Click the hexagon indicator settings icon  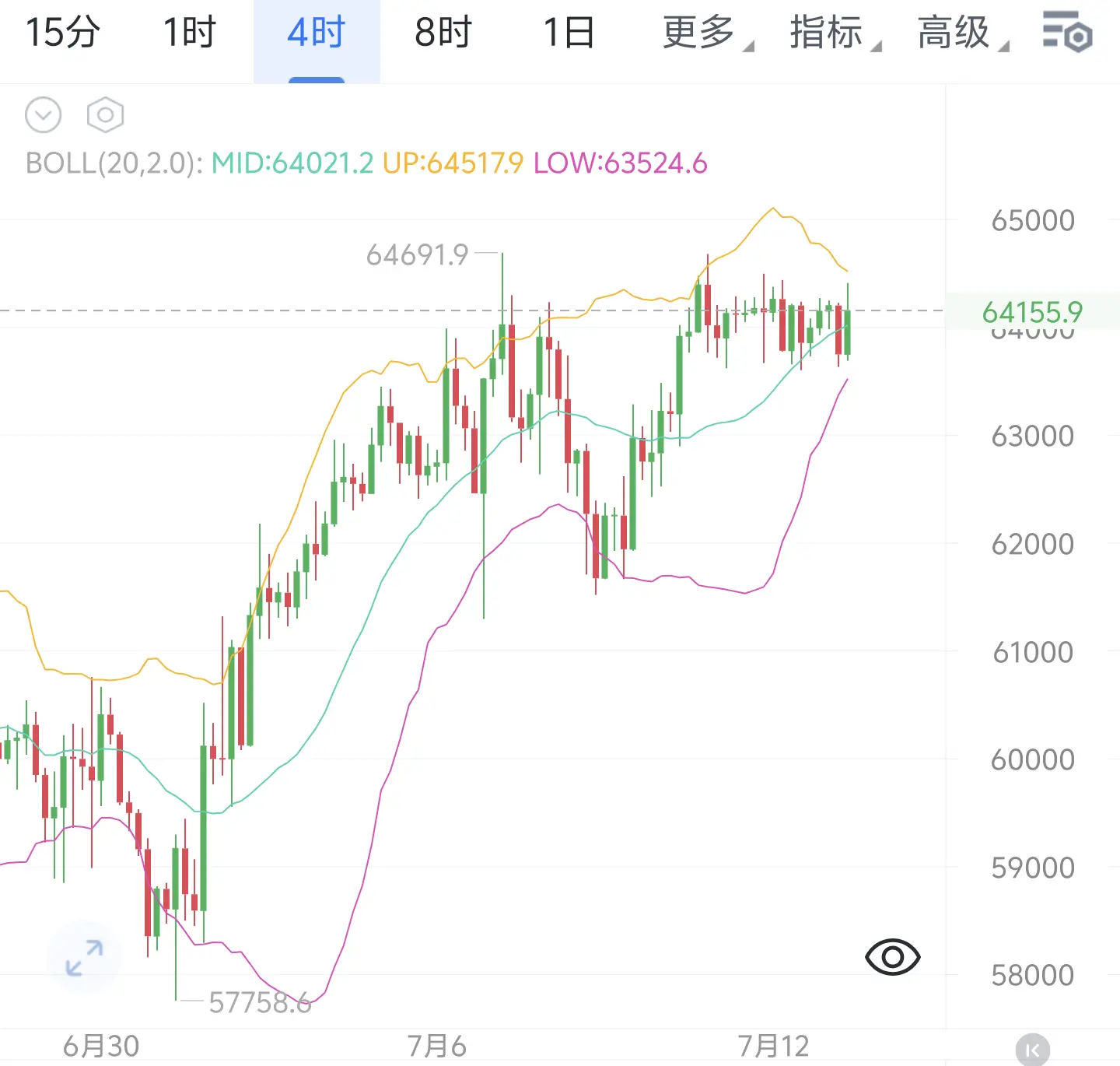[105, 116]
